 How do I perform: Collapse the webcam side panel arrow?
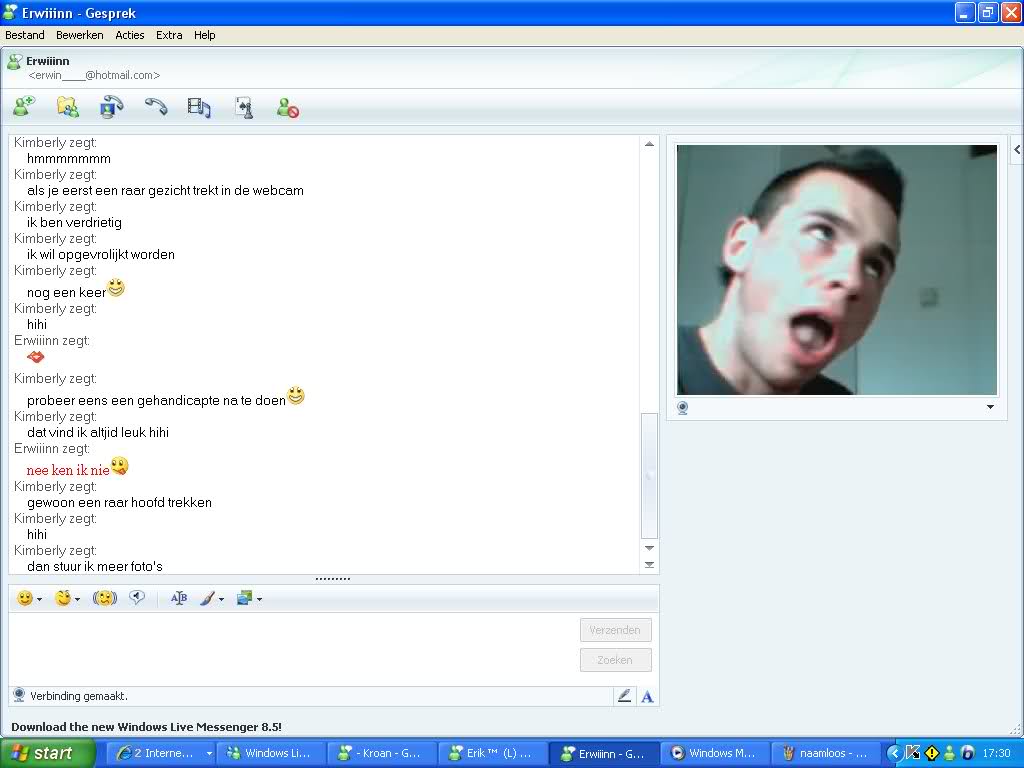click(1017, 149)
